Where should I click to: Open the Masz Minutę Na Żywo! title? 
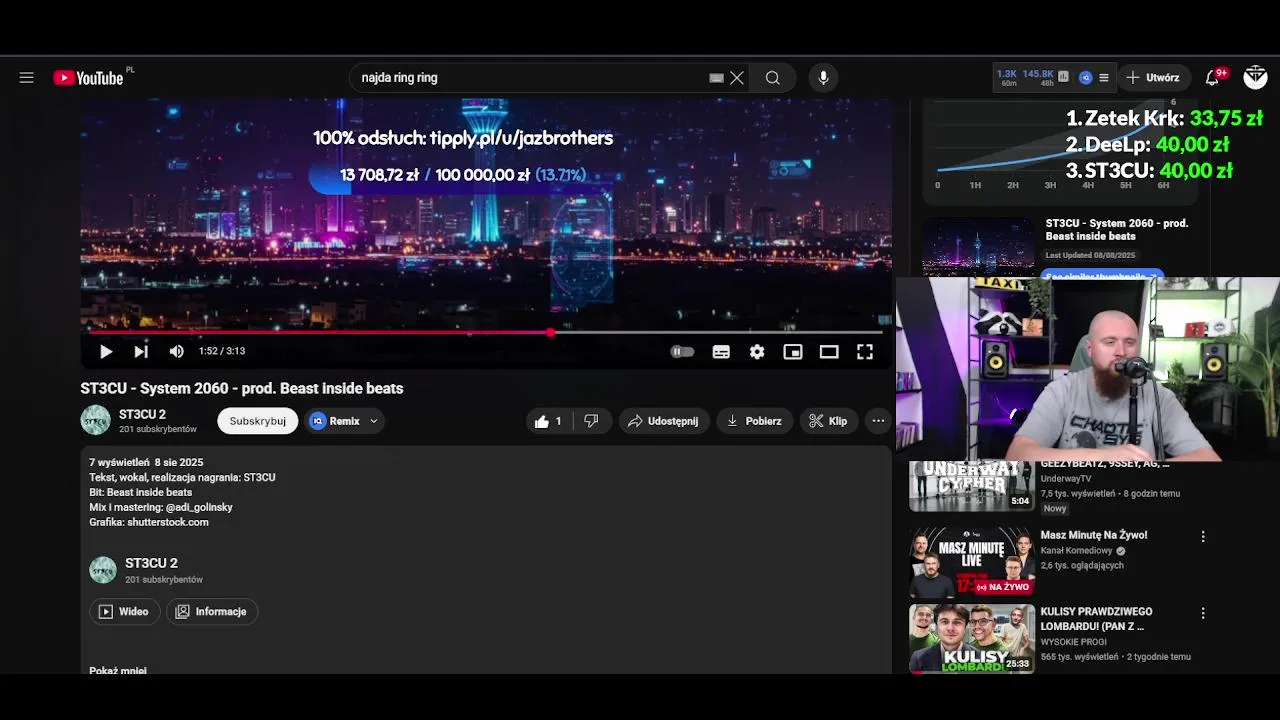coord(1093,535)
